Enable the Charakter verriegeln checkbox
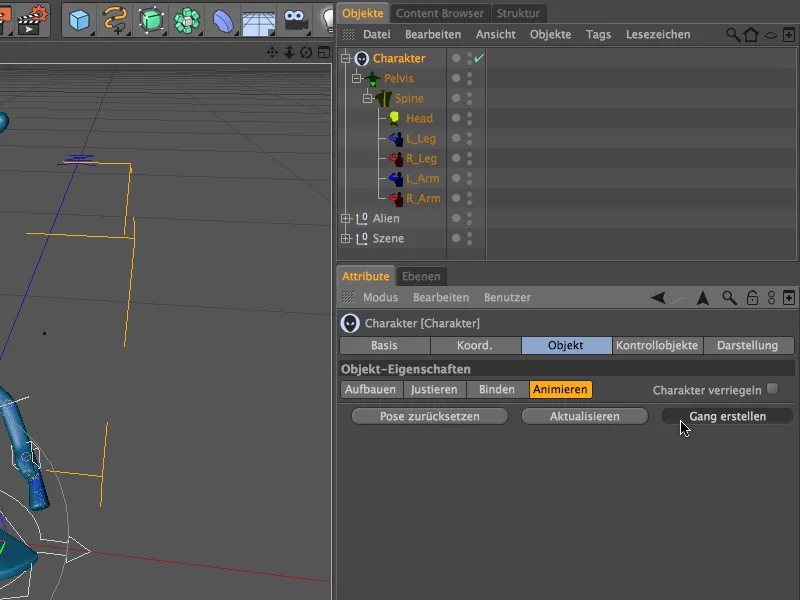 point(773,389)
